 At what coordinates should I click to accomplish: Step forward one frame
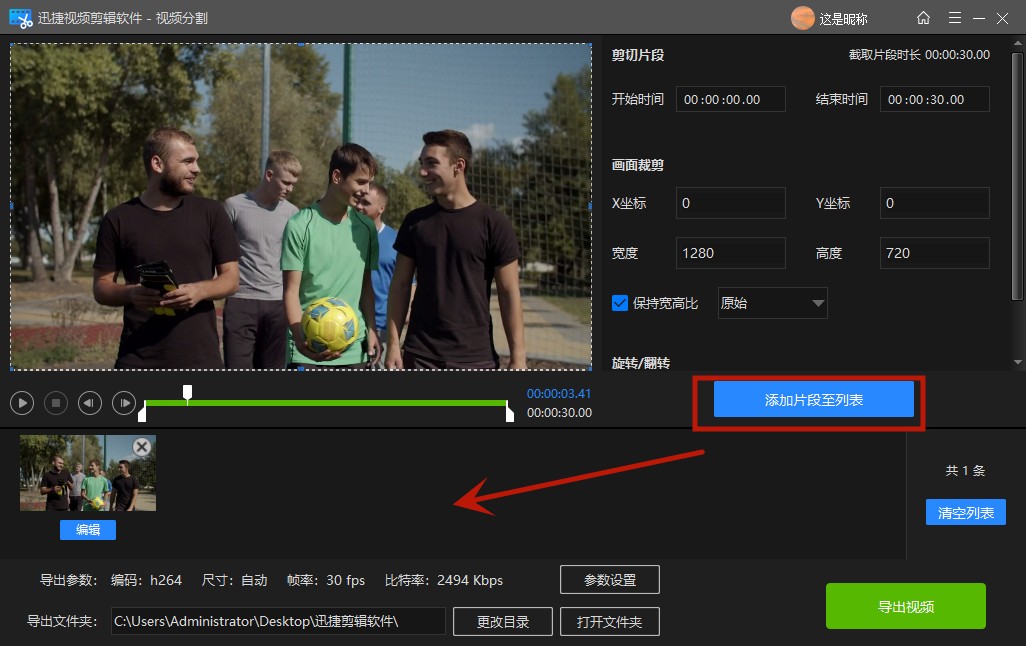(x=124, y=403)
